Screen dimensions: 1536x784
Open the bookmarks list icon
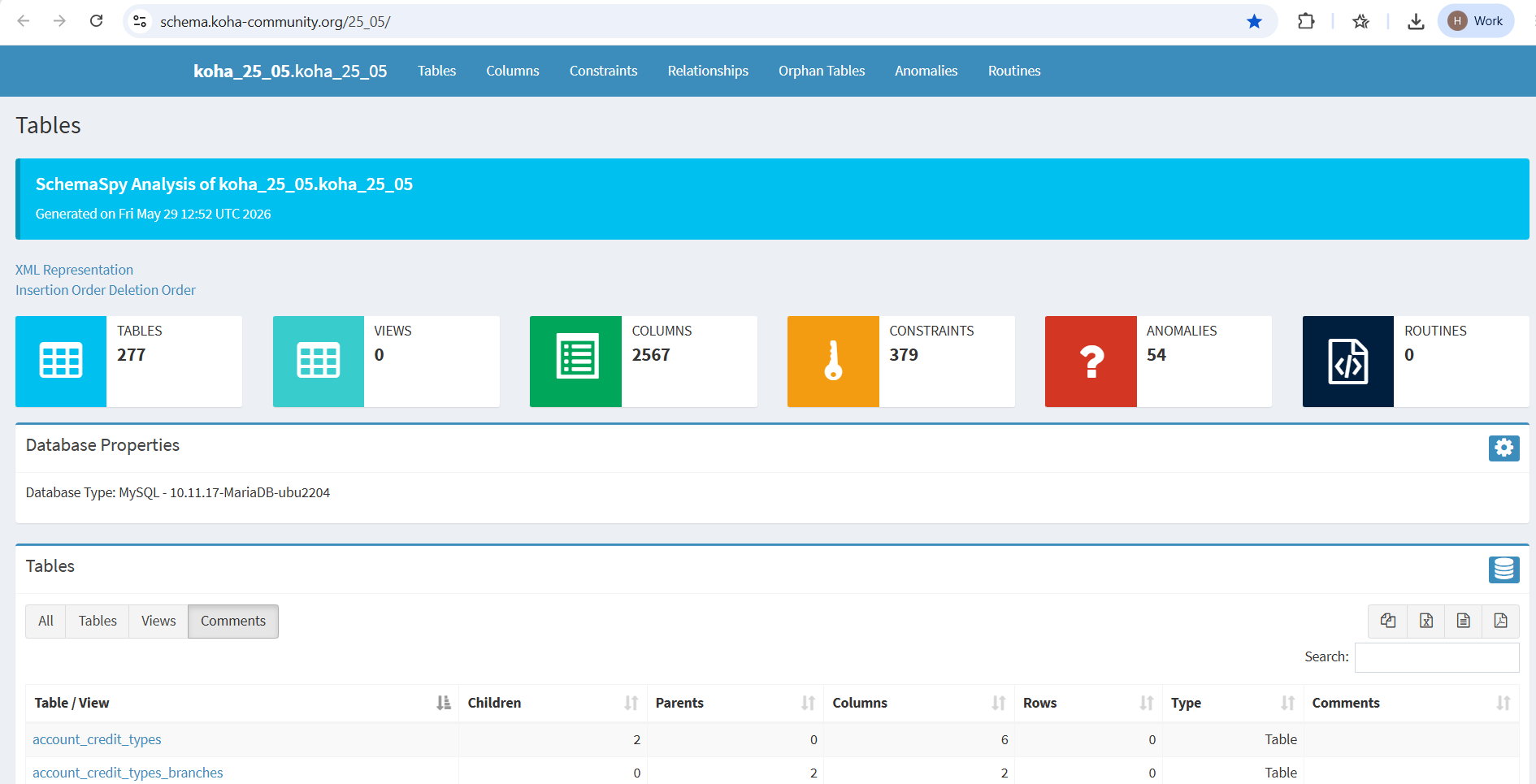[1361, 21]
